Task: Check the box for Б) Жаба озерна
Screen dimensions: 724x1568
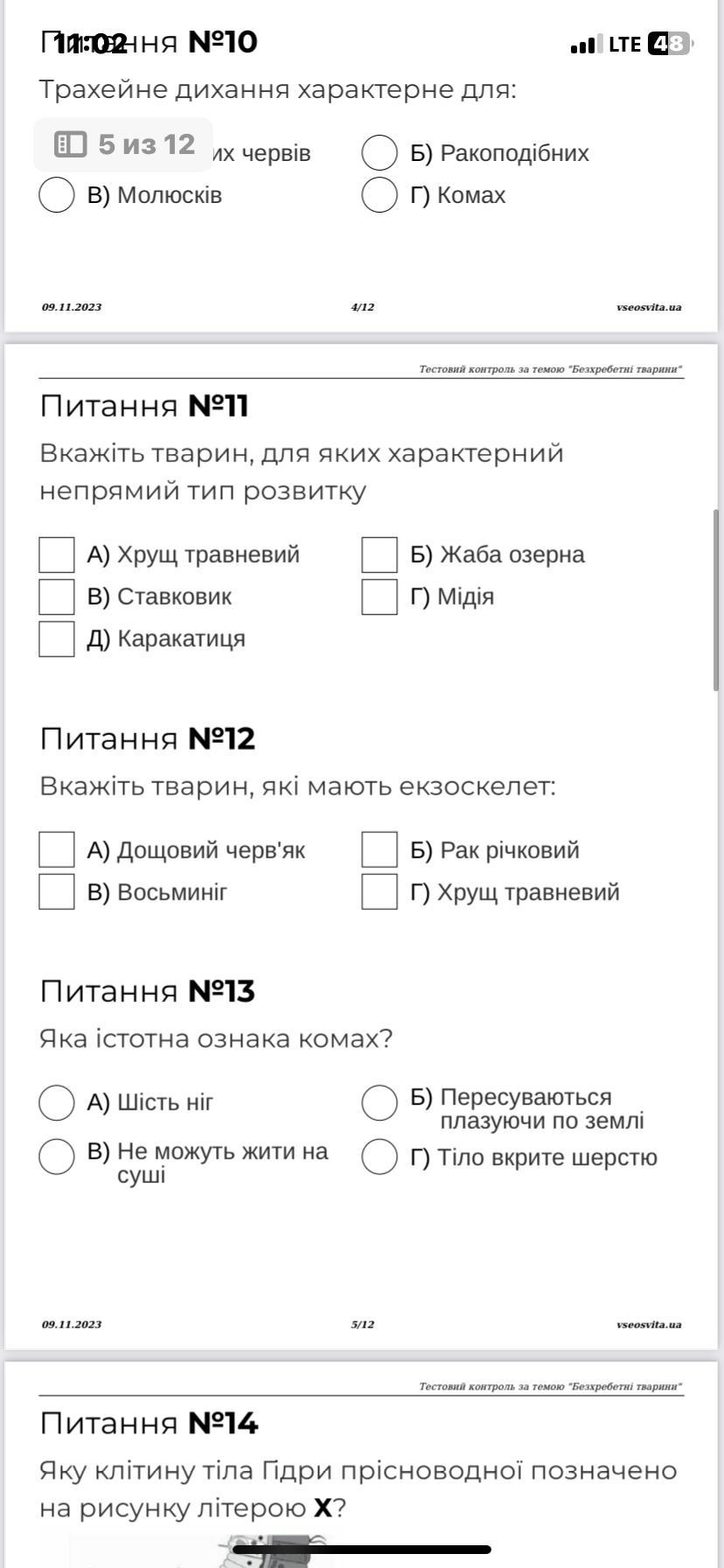Action: click(x=379, y=555)
